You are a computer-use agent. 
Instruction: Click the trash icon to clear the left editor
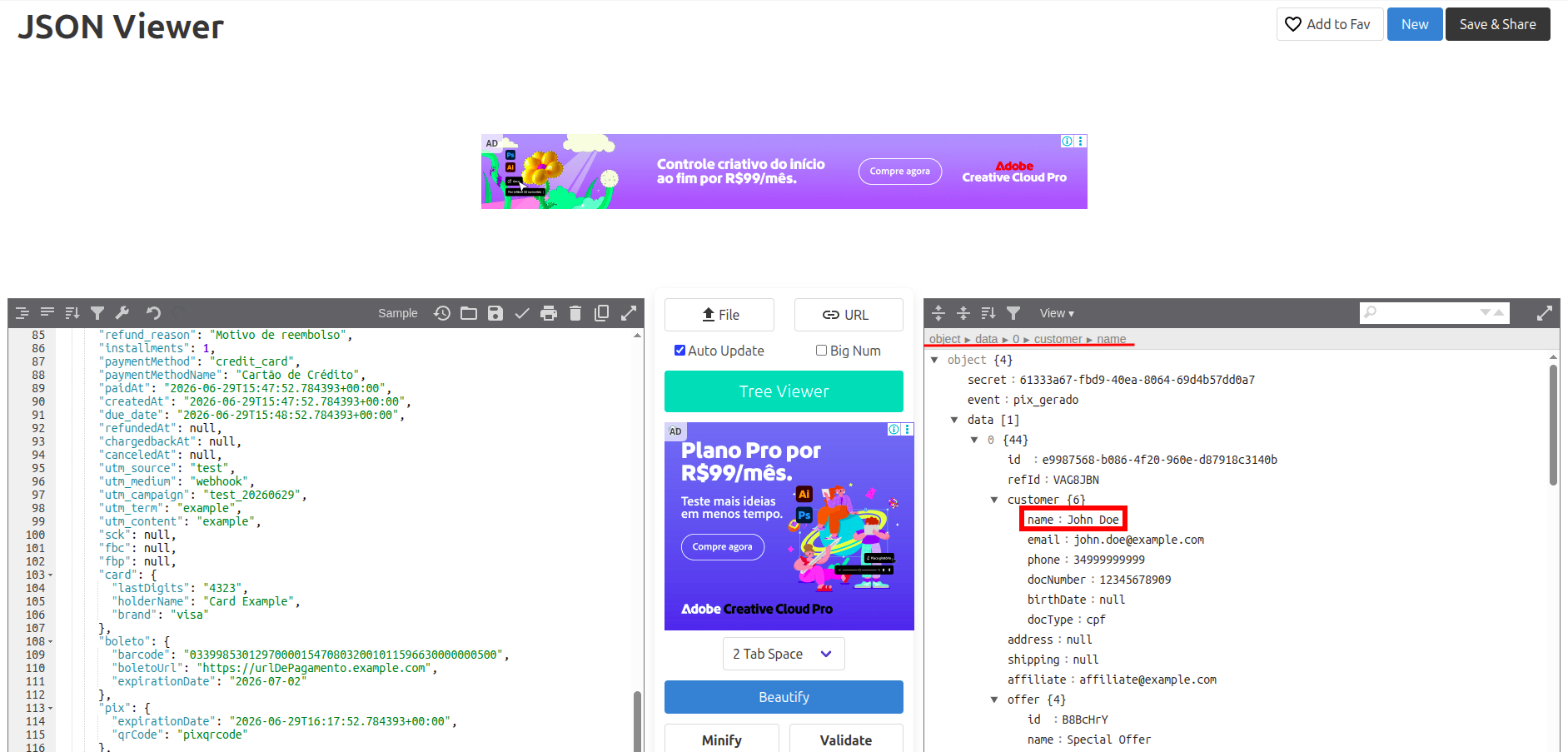(x=575, y=313)
